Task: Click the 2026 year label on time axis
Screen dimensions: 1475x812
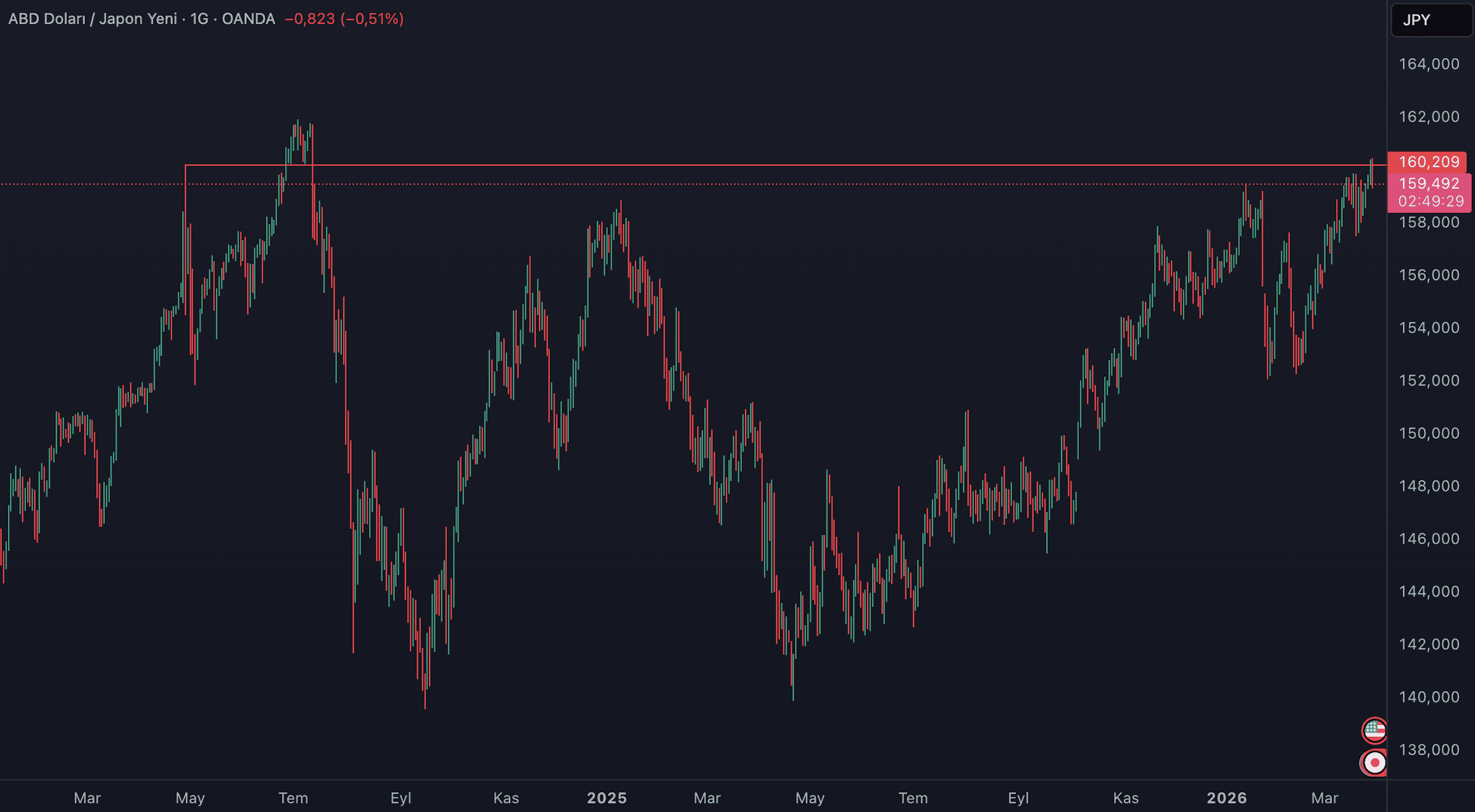Action: [1226, 798]
